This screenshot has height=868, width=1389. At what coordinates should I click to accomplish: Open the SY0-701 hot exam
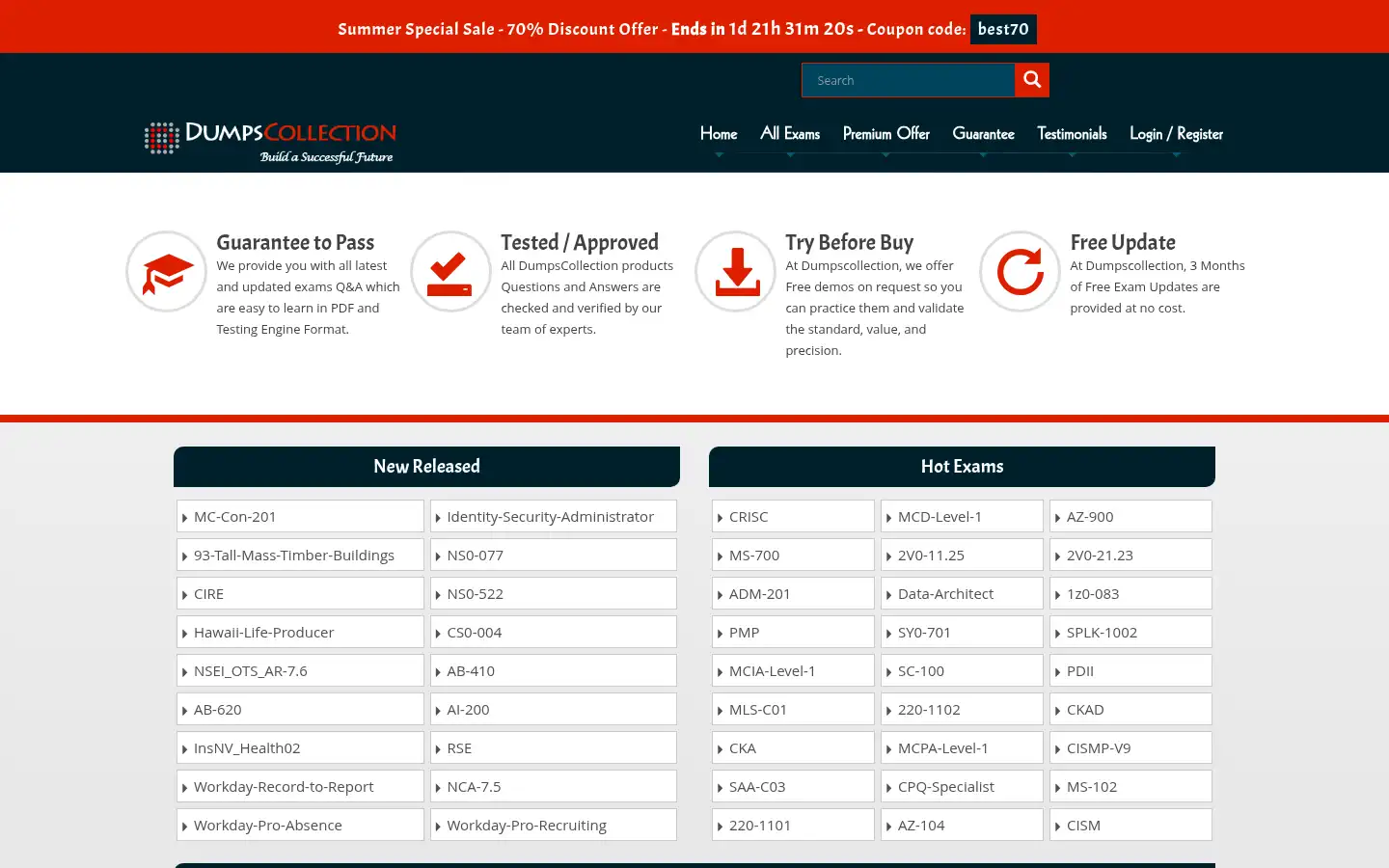click(962, 632)
